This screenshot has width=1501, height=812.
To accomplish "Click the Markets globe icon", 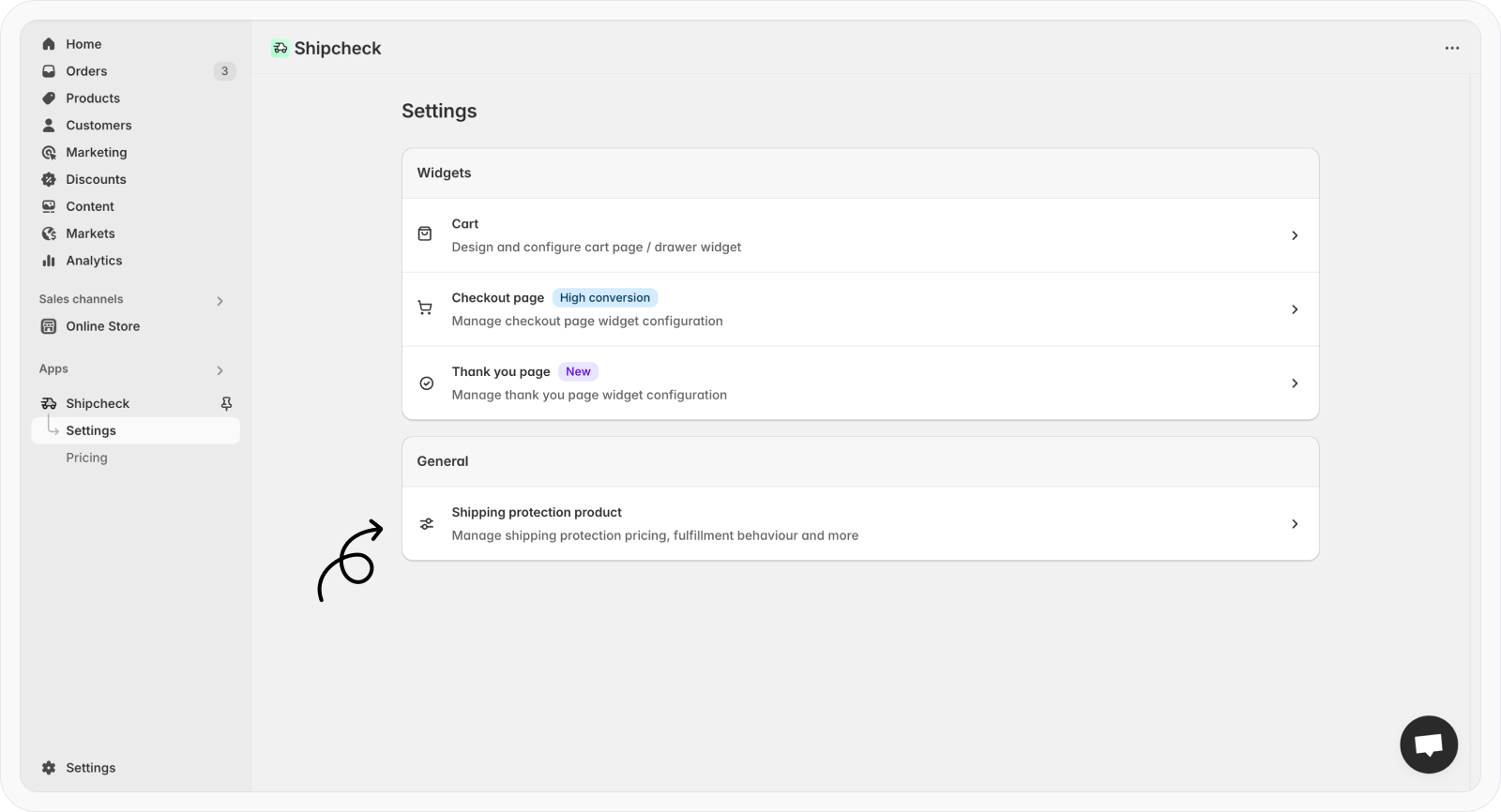I will pyautogui.click(x=49, y=234).
